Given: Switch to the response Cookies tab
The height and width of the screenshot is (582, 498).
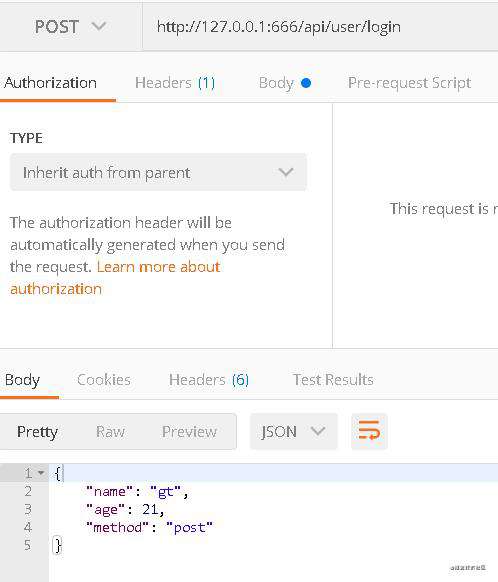Looking at the screenshot, I should point(104,380).
